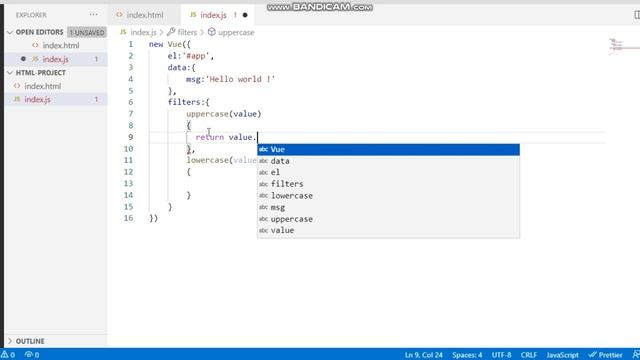The height and width of the screenshot is (360, 640).
Task: Choose value from autocomplete list
Action: (x=388, y=230)
